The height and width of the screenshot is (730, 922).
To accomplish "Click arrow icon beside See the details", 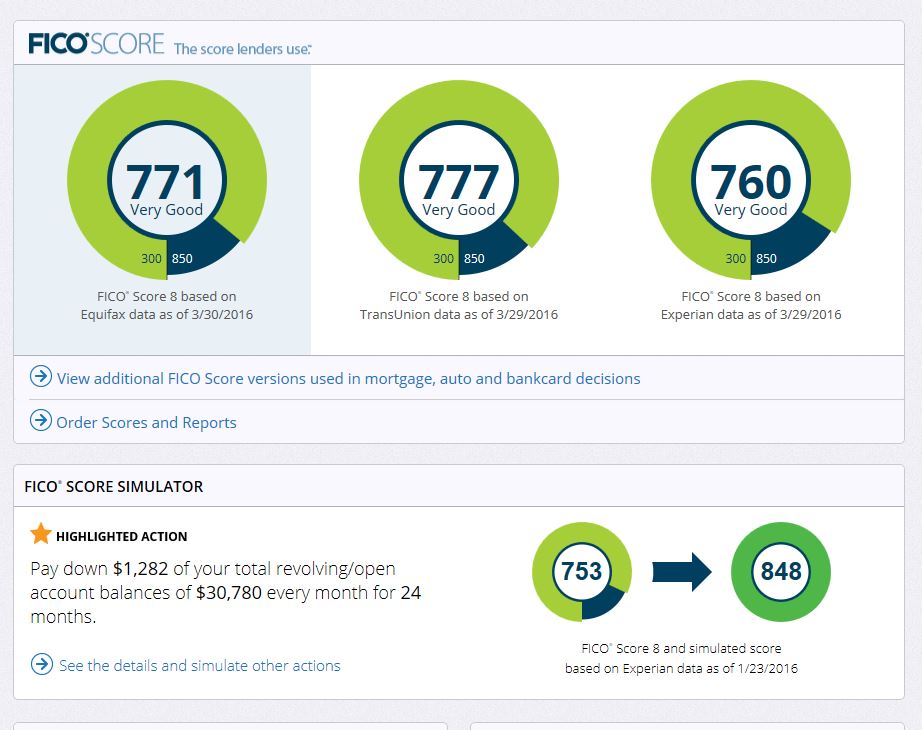I will pos(42,664).
